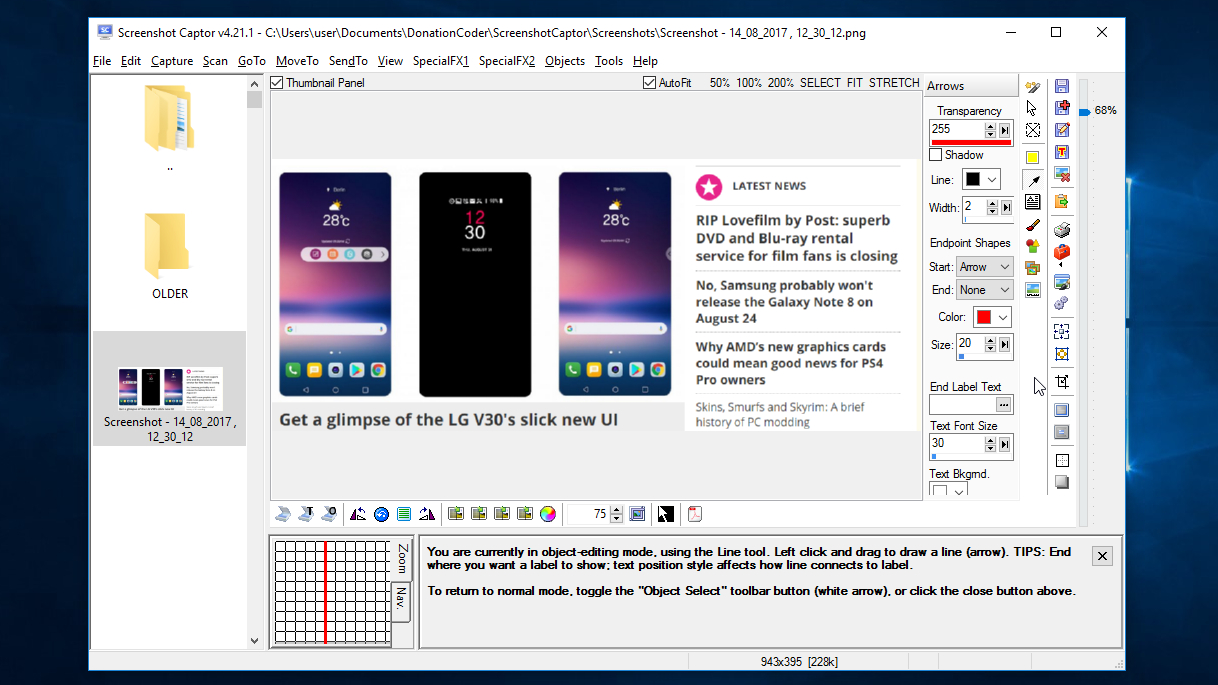Click the thumbnail panel scrollbar down arrow
Image resolution: width=1218 pixels, height=685 pixels.
click(254, 641)
